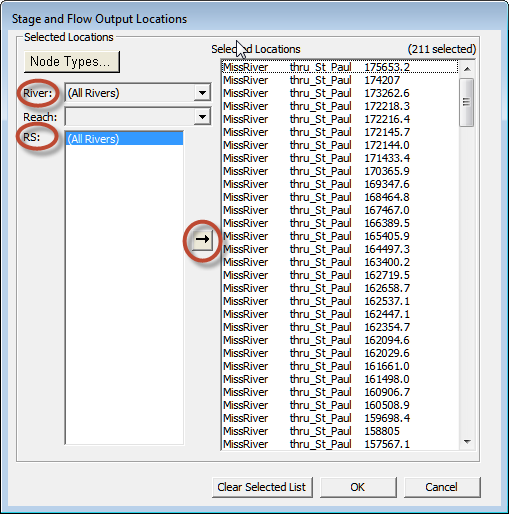Click the Clear Selected List button
Image resolution: width=509 pixels, height=514 pixels.
[x=262, y=487]
